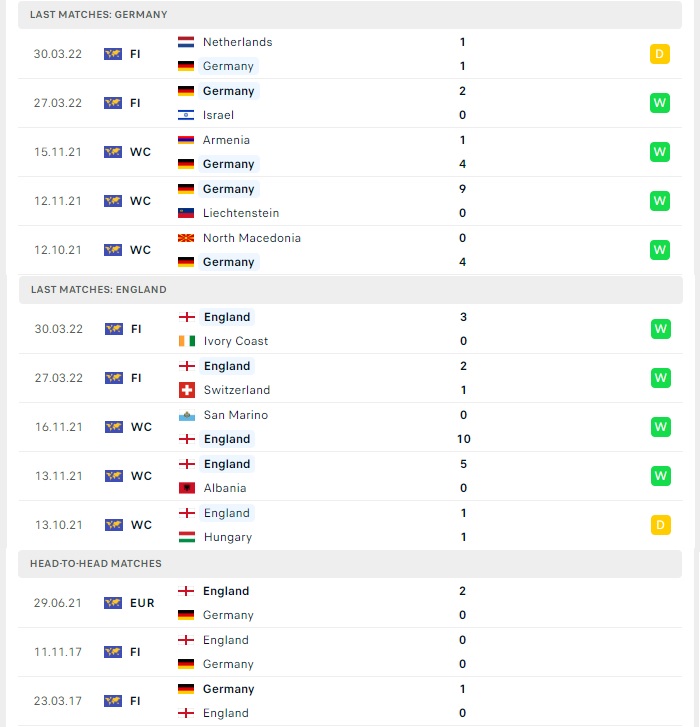Click the Israel flag icon

click(186, 115)
